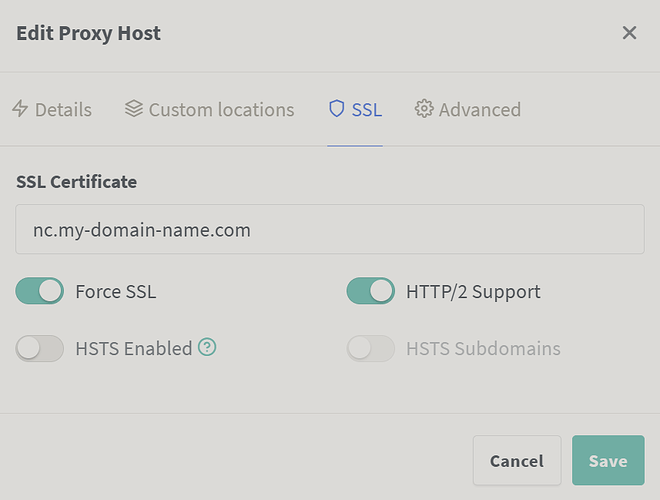Open the Custom locations tab

click(221, 110)
